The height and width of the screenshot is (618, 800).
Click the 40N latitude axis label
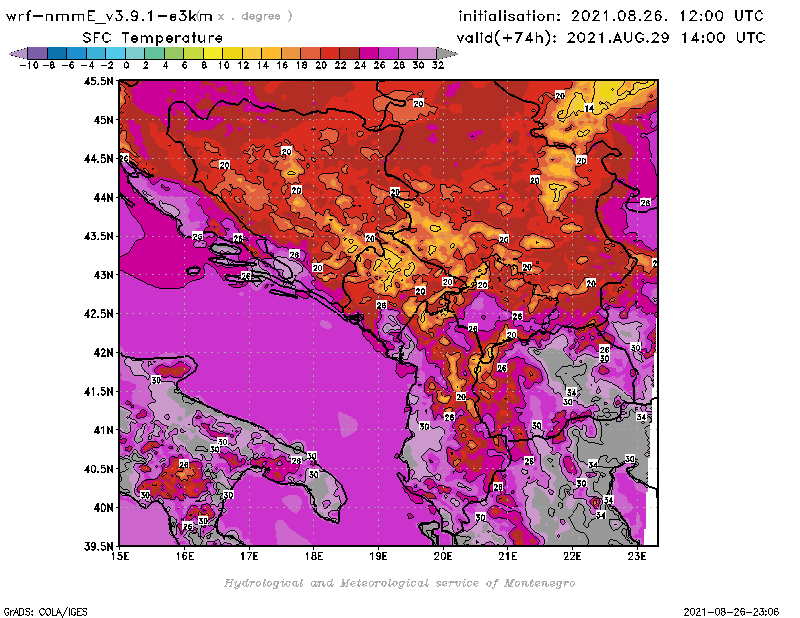(x=103, y=508)
